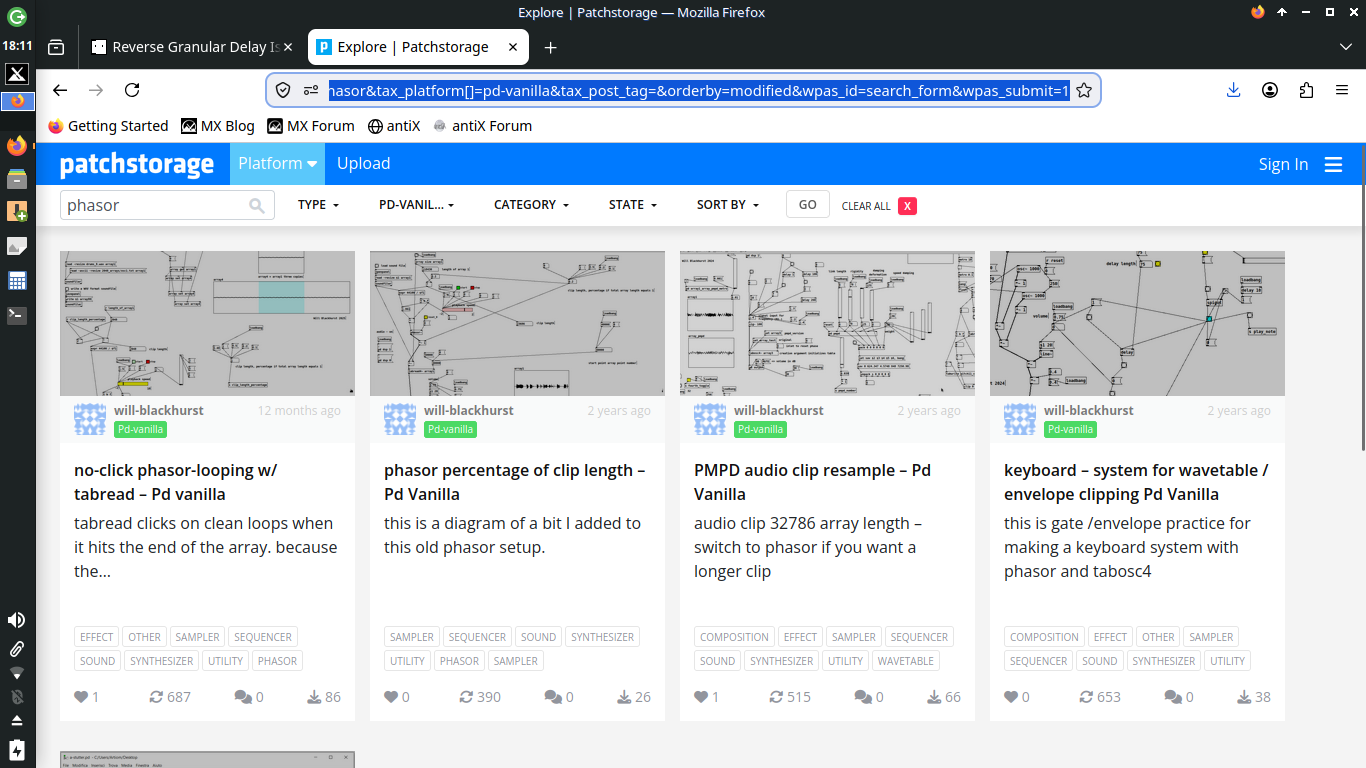Click the tracking protection shield icon
The height and width of the screenshot is (768, 1366).
click(x=283, y=90)
